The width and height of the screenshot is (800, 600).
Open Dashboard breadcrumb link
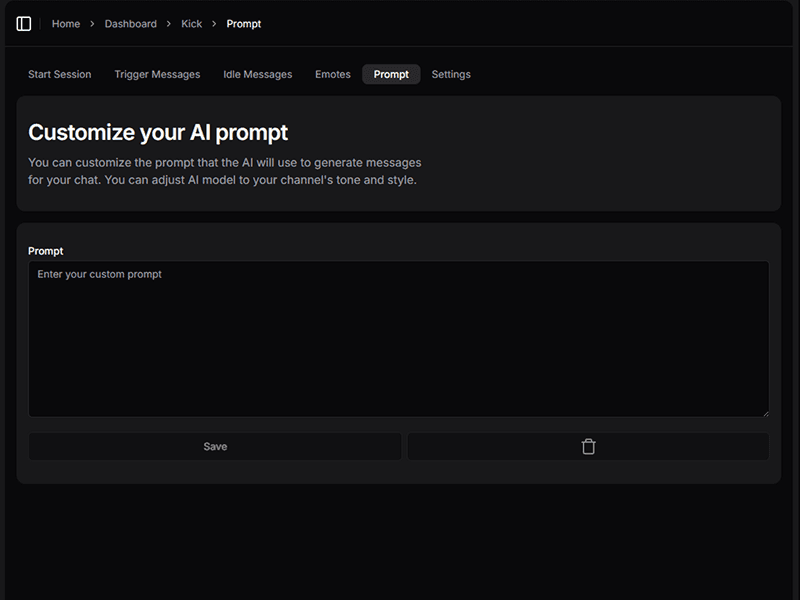130,24
